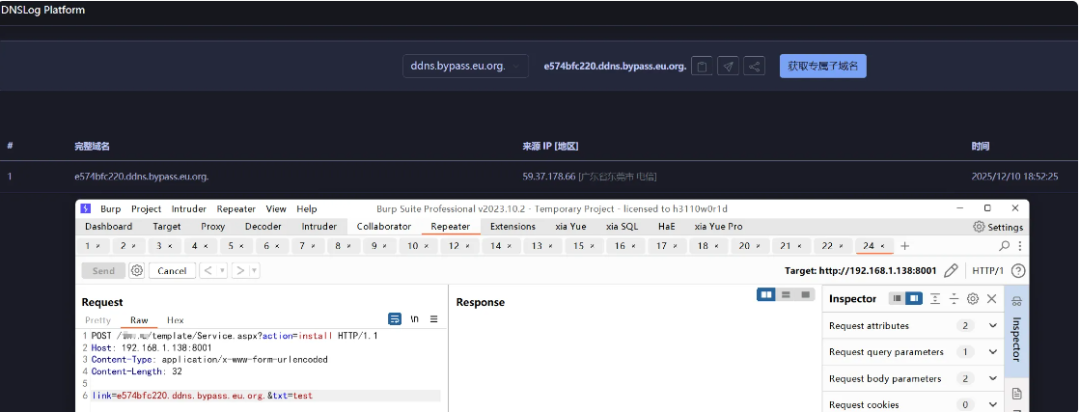Expand Request cookies section
This screenshot has width=1080, height=412.
993,404
